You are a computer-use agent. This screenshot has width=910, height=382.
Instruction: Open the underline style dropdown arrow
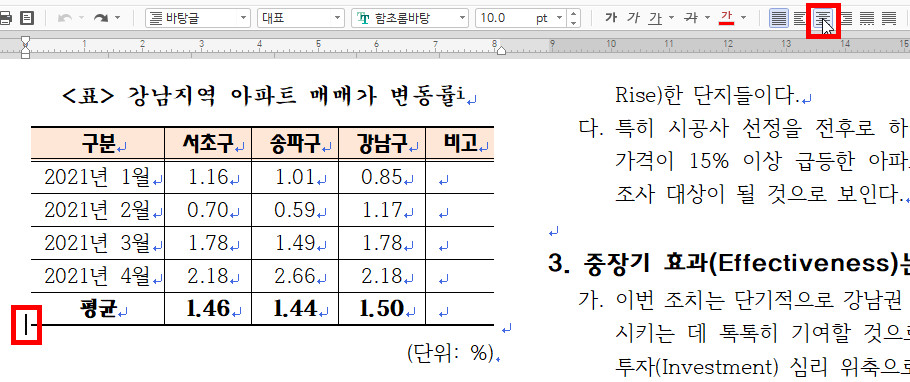click(671, 19)
